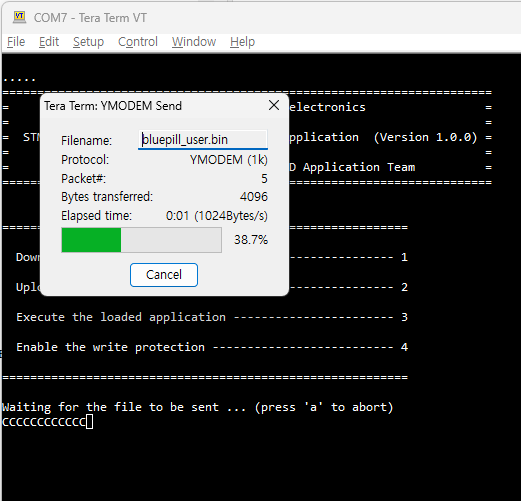This screenshot has width=521, height=501.
Task: Click the Packet# value 5
Action: (x=264, y=179)
